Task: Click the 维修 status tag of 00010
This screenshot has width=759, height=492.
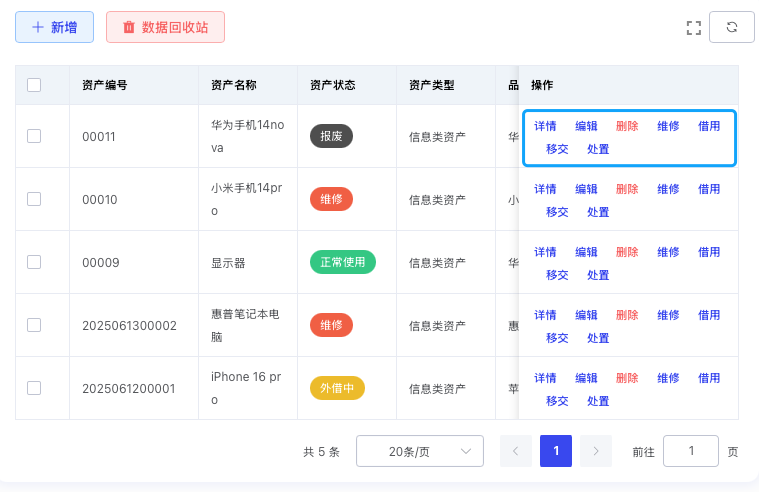Action: click(x=331, y=199)
